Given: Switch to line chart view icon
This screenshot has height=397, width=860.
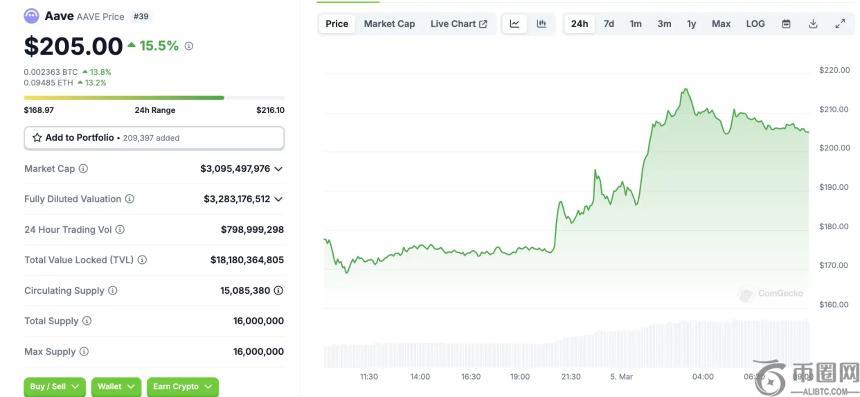Looking at the screenshot, I should click(x=514, y=24).
